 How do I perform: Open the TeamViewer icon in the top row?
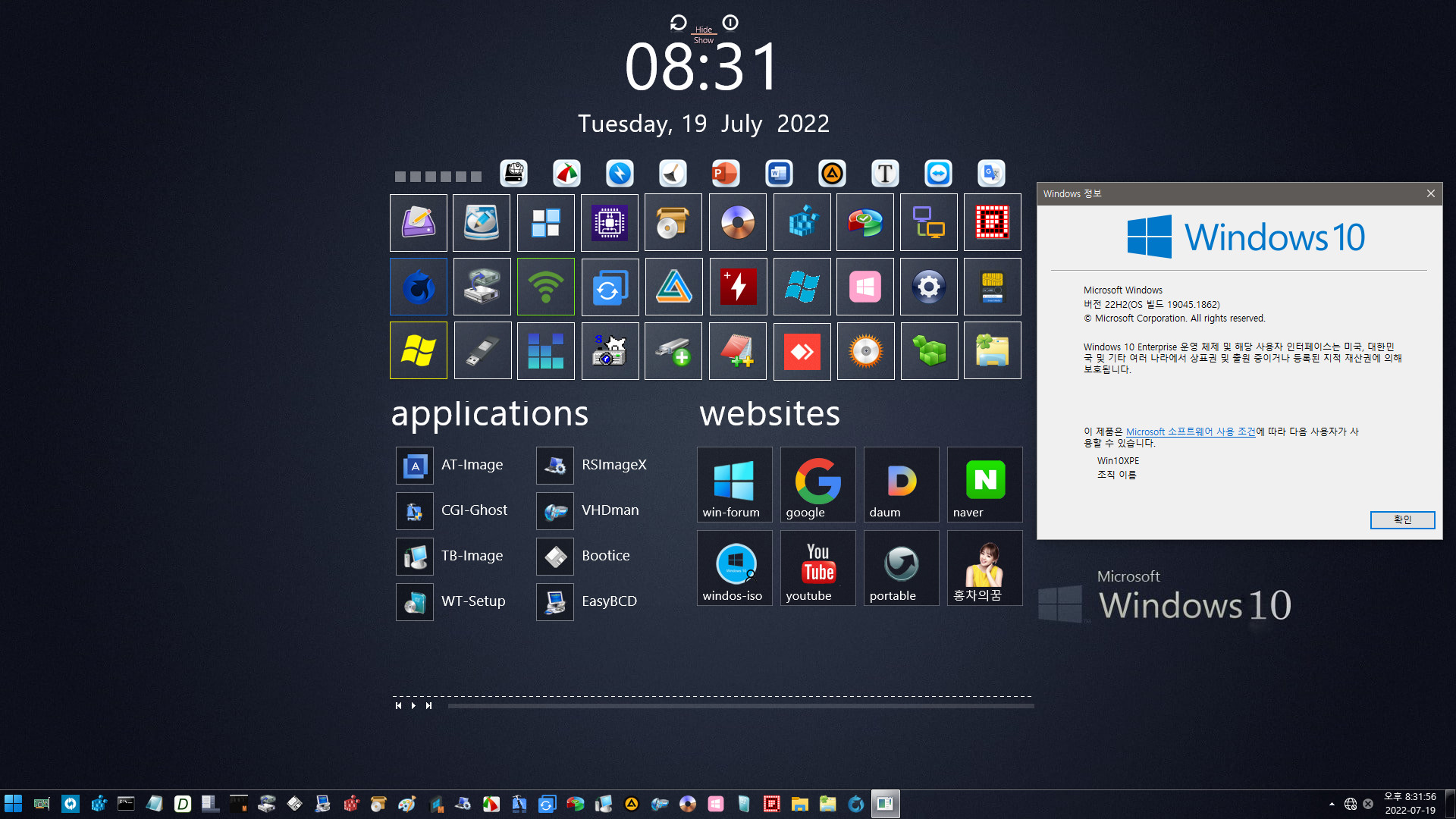(x=938, y=174)
